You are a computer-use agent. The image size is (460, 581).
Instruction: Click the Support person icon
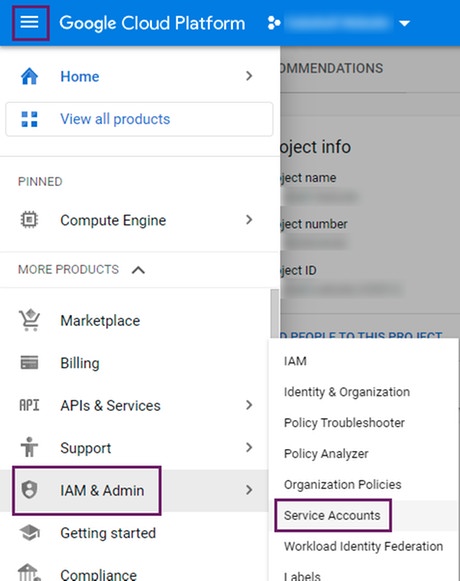(29, 447)
